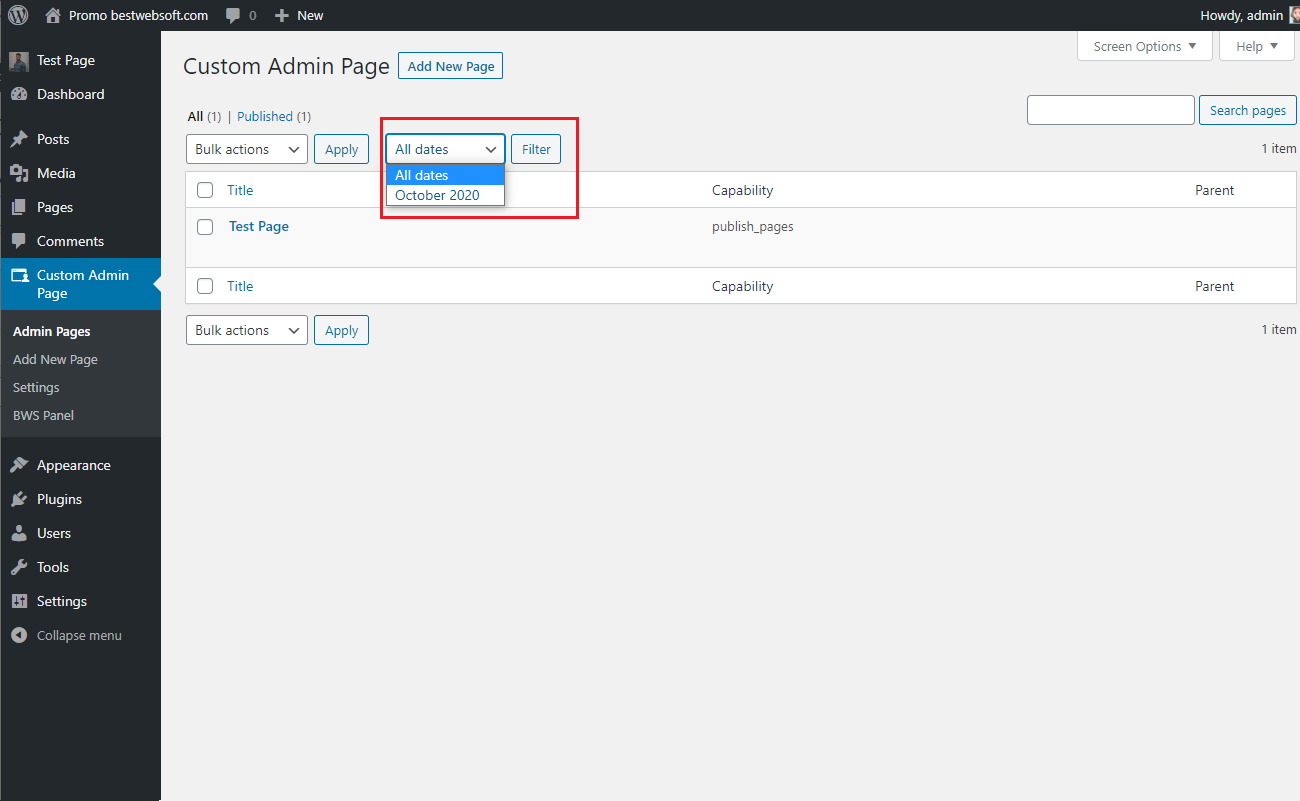Click the Pages icon in sidebar
The width and height of the screenshot is (1300, 801).
coord(19,207)
